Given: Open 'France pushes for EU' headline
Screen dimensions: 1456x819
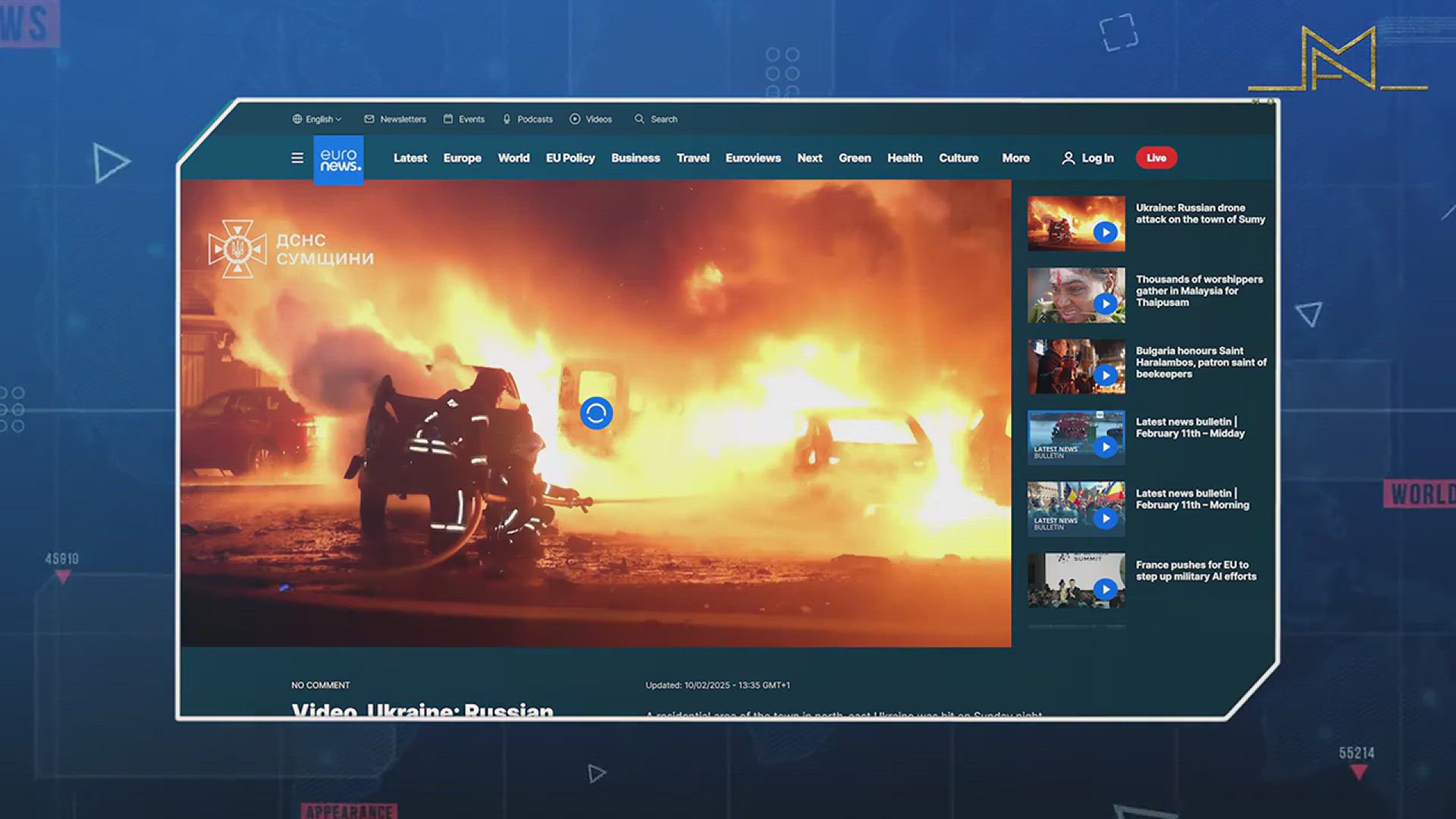Looking at the screenshot, I should [x=1196, y=570].
